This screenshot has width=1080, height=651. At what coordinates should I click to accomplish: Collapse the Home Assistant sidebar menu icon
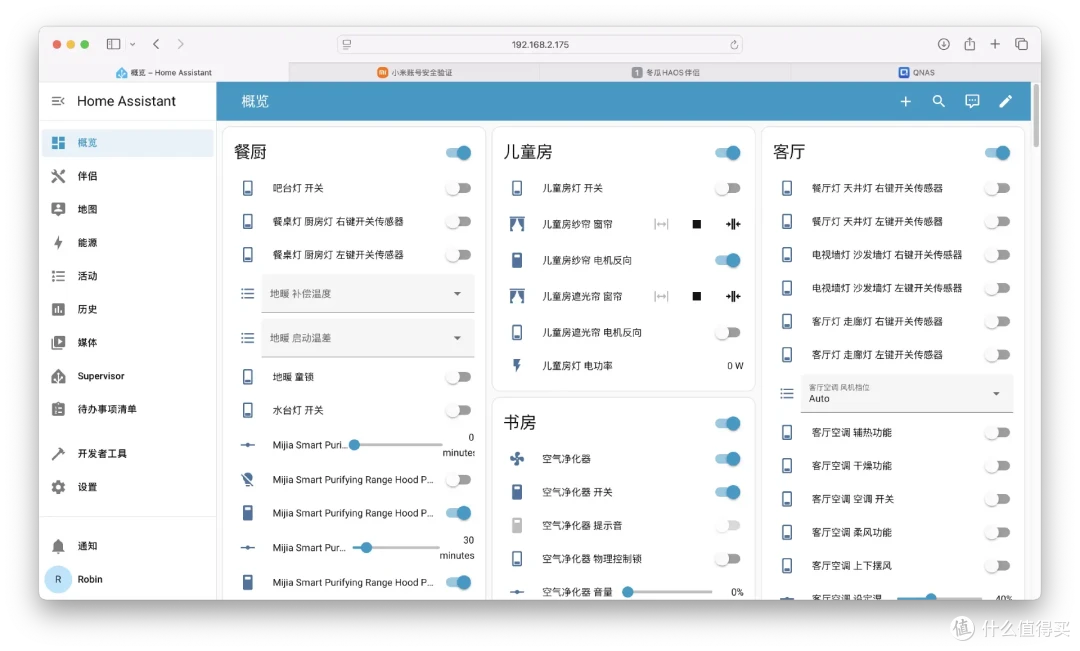pyautogui.click(x=58, y=101)
